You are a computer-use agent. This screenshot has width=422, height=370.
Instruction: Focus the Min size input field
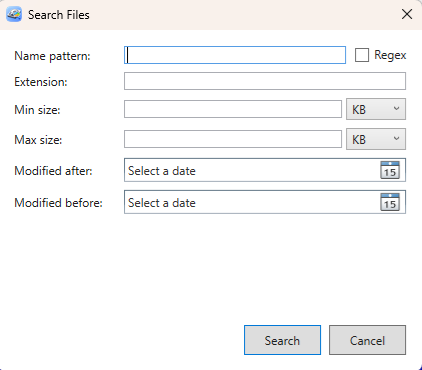(233, 109)
